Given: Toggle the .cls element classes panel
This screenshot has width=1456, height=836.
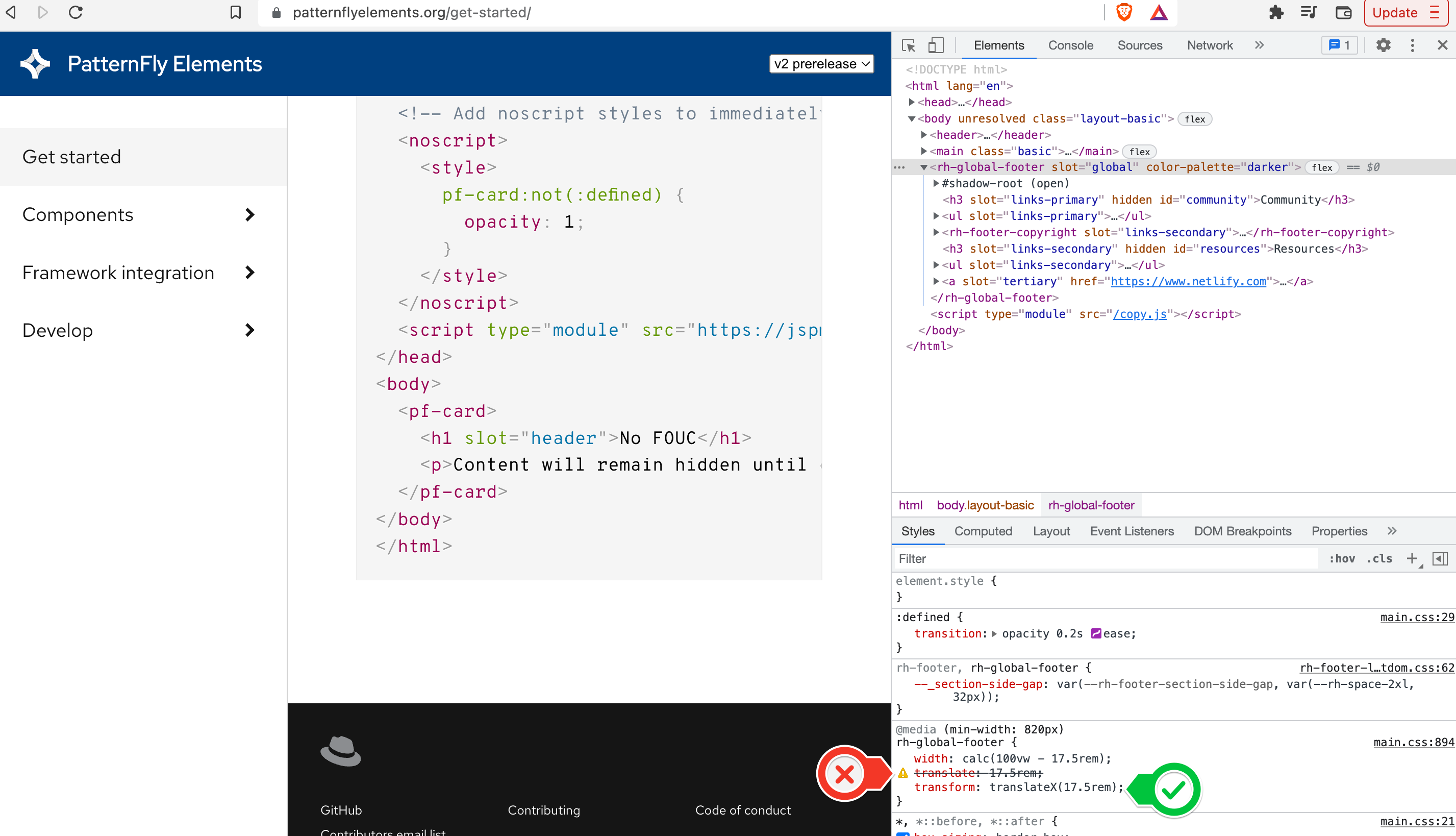Looking at the screenshot, I should coord(1379,558).
